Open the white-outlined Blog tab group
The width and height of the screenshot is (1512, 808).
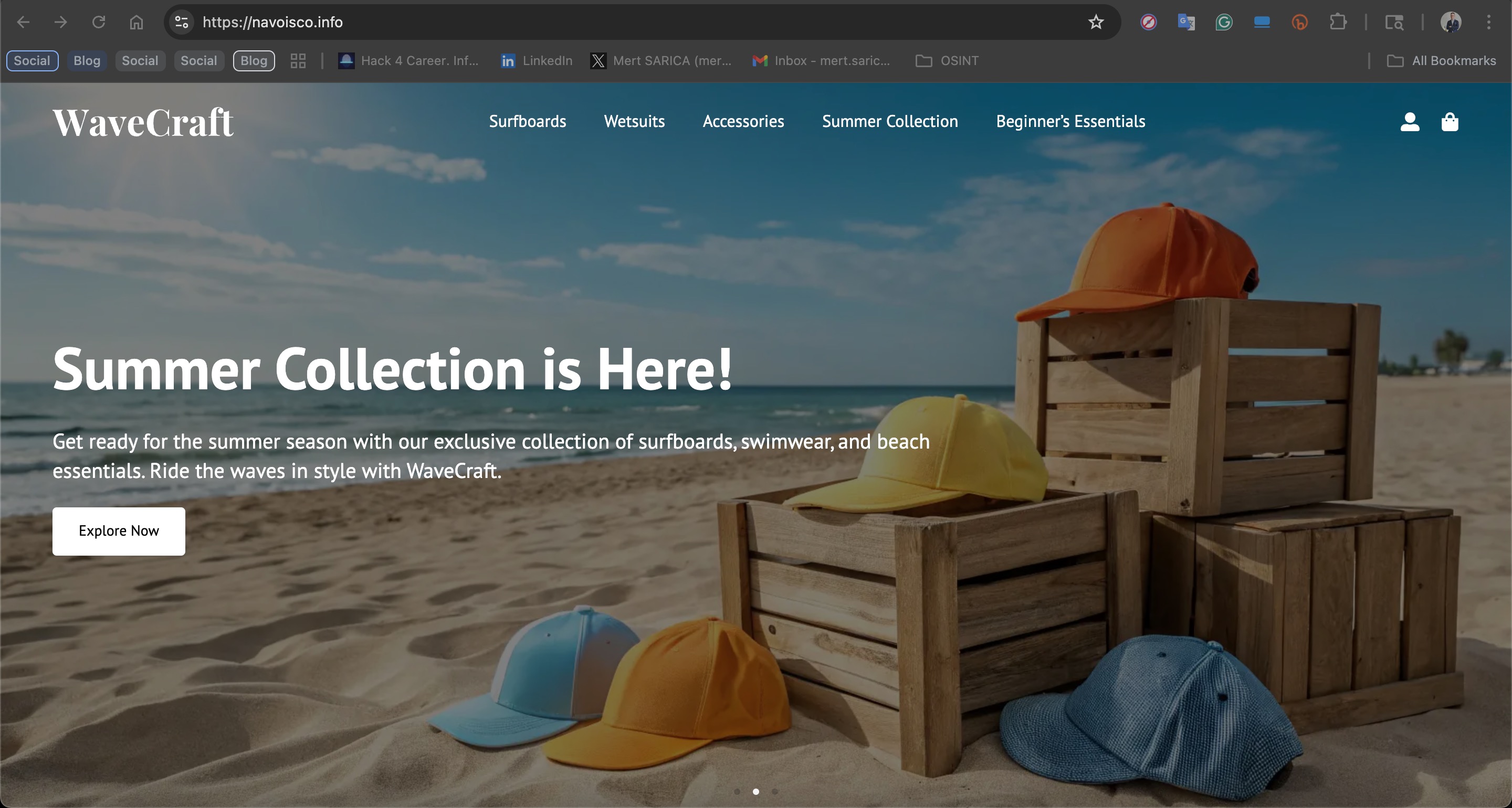[254, 60]
